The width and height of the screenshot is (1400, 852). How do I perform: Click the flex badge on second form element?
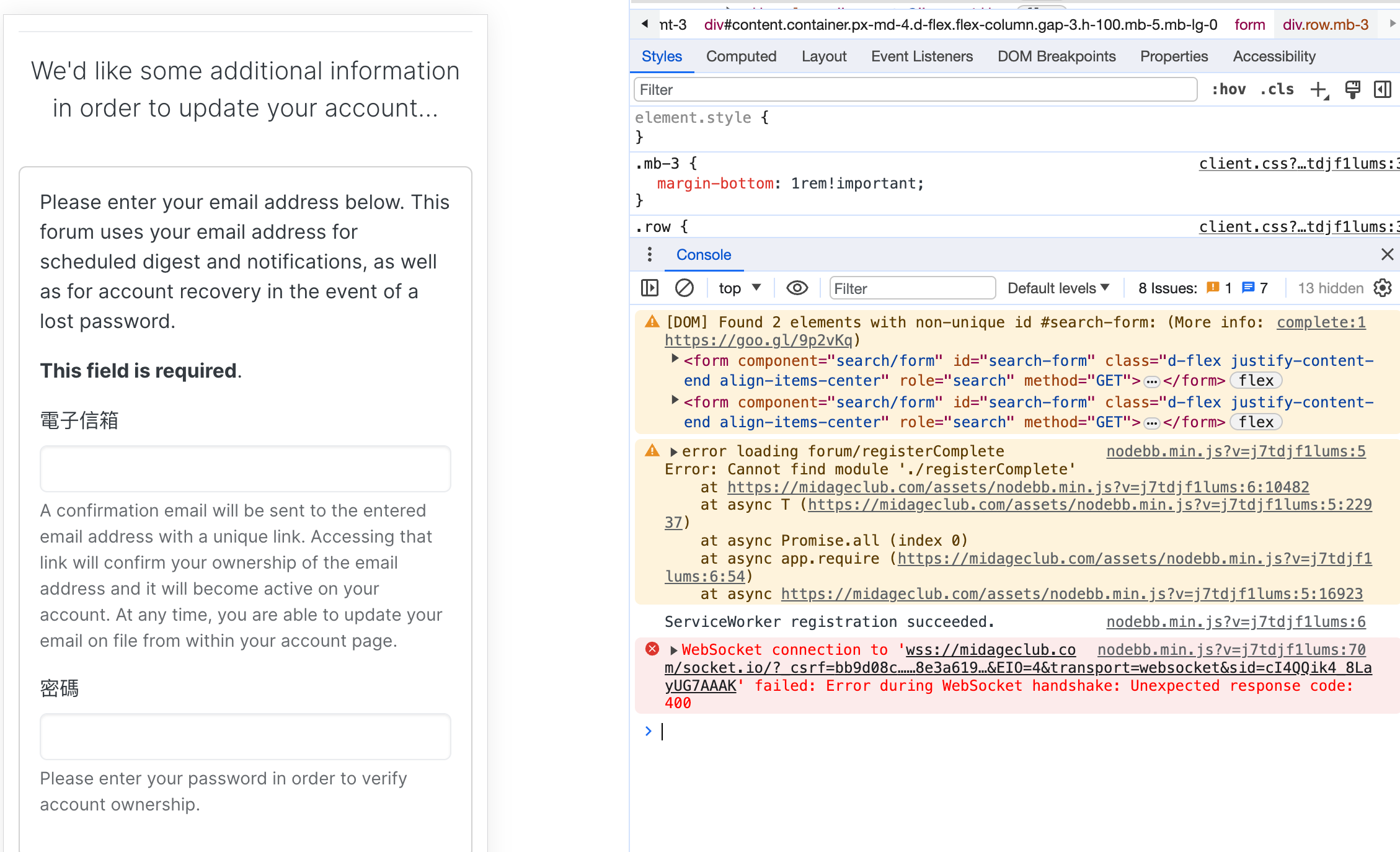(1256, 422)
